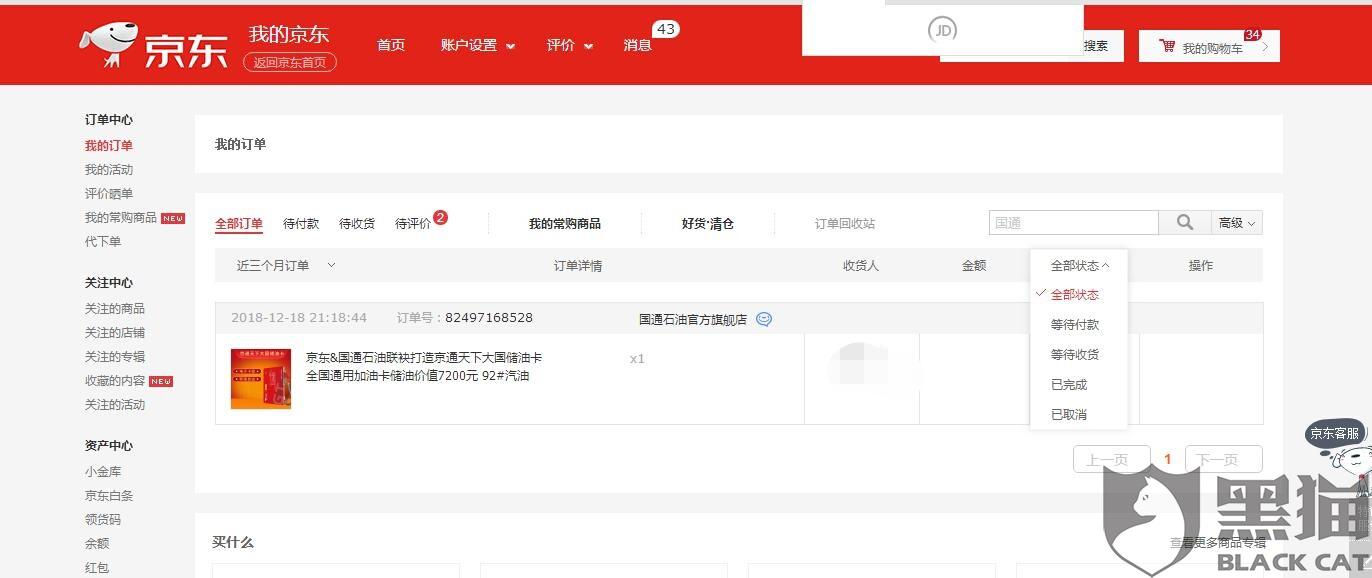Open the 京东&国通石油 fuel card product title
Screen dimensions: 1372x578
click(x=424, y=366)
